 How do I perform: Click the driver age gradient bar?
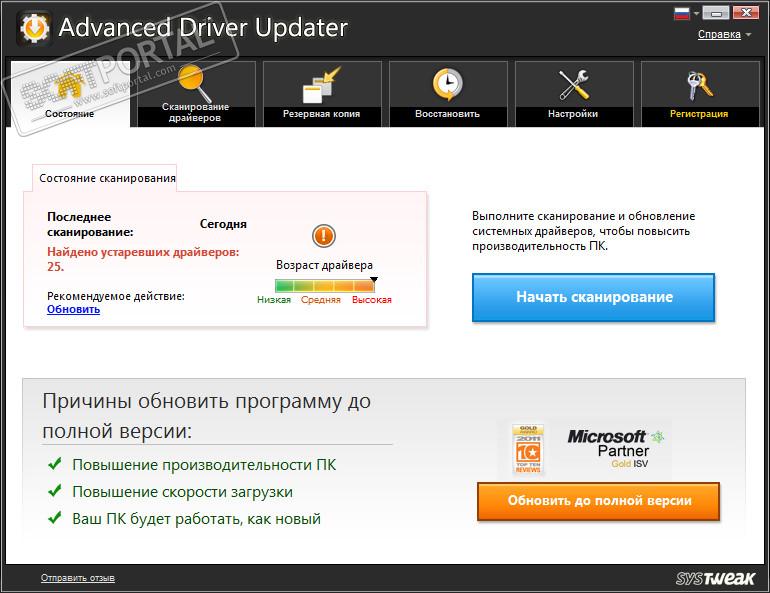click(x=325, y=286)
